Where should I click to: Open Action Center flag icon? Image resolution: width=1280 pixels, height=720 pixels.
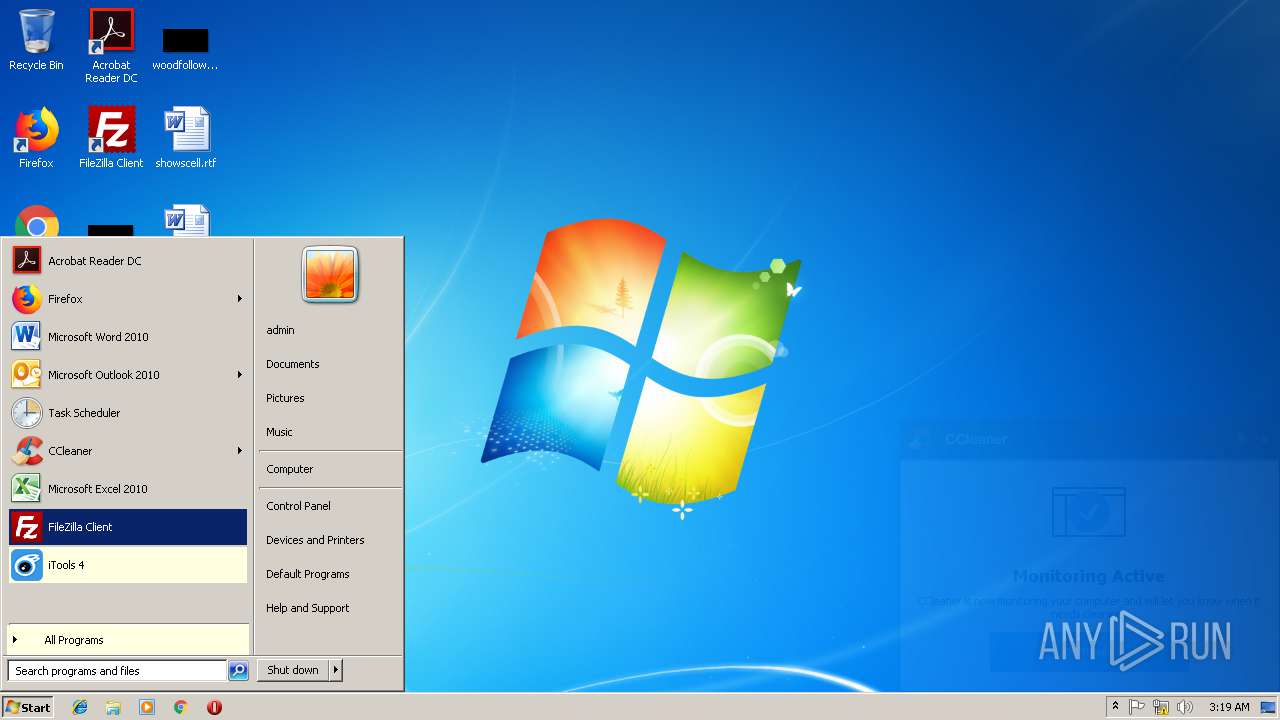click(x=1137, y=707)
